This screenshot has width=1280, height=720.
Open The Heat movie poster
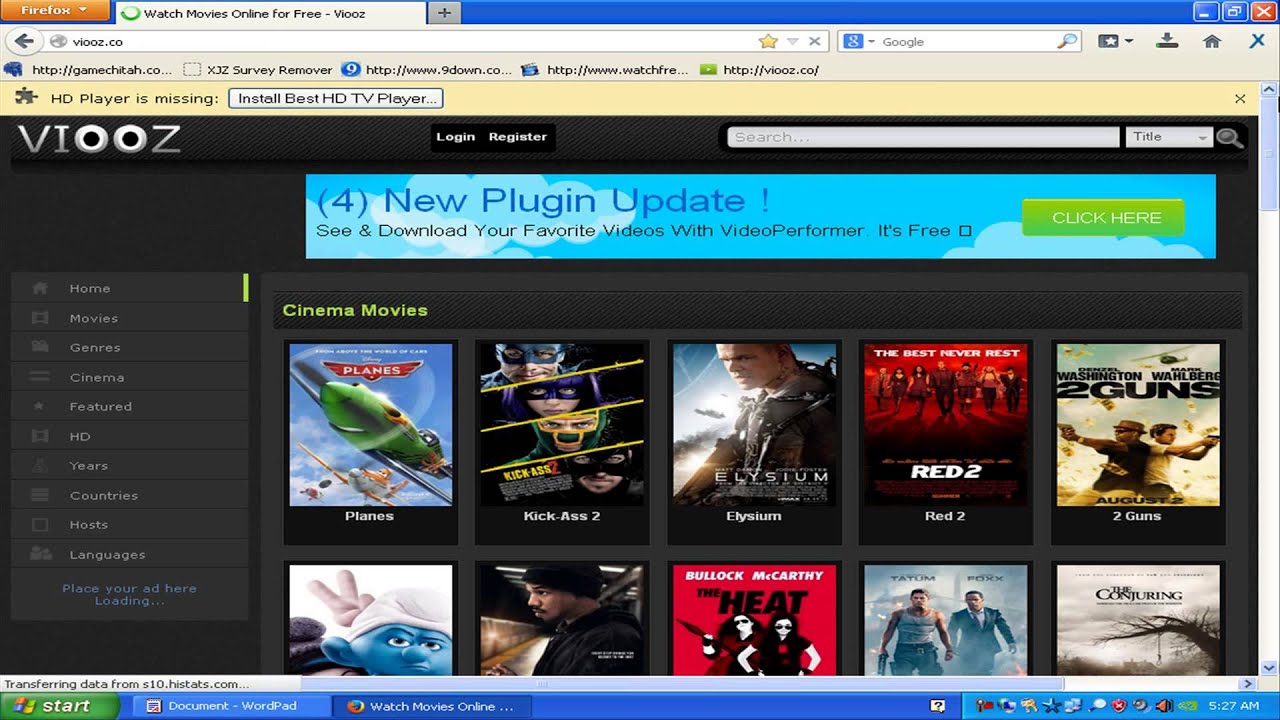[x=754, y=620]
